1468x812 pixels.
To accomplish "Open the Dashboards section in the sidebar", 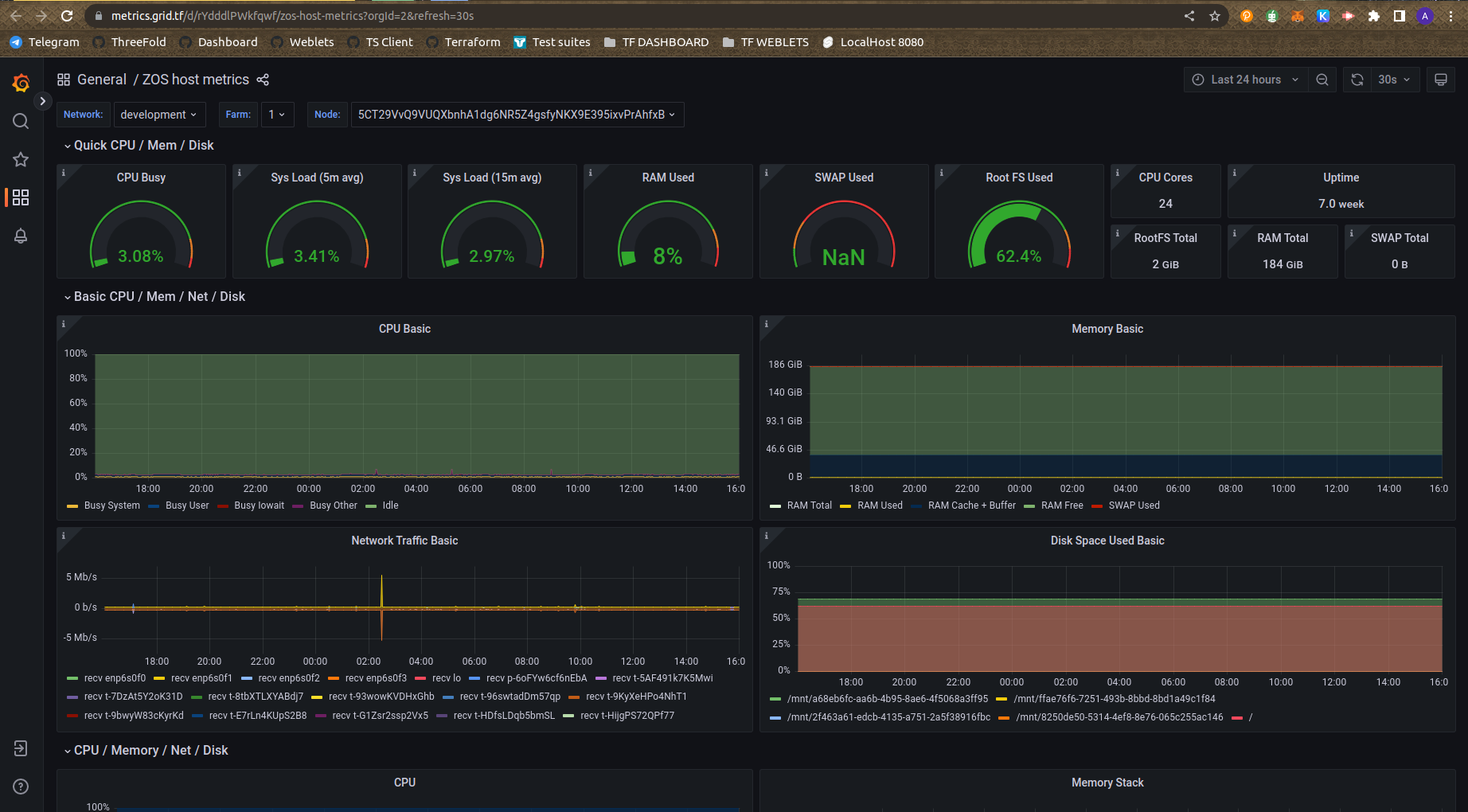I will [x=21, y=197].
